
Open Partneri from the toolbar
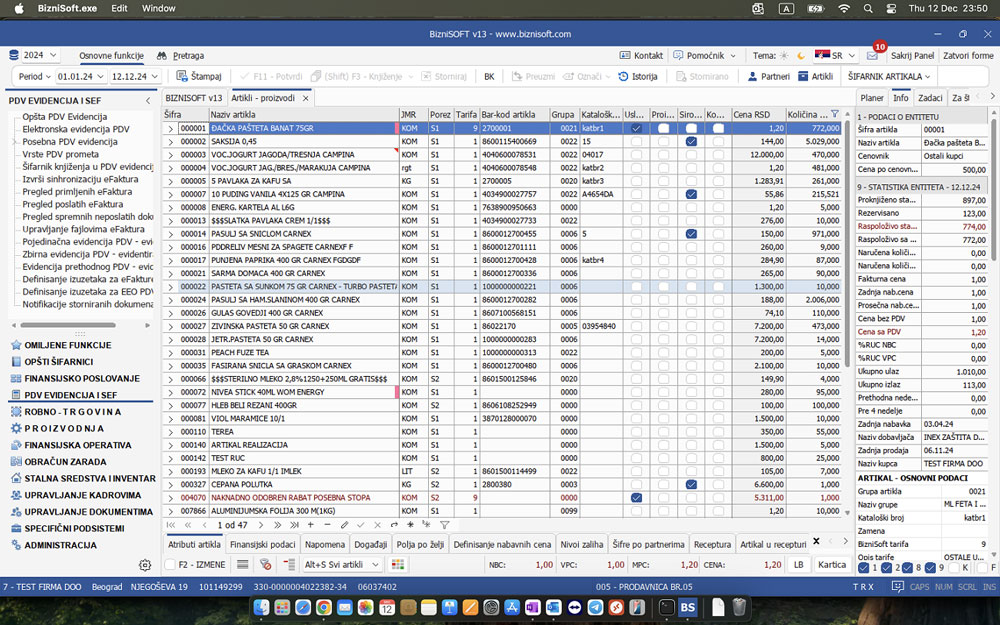pos(768,76)
